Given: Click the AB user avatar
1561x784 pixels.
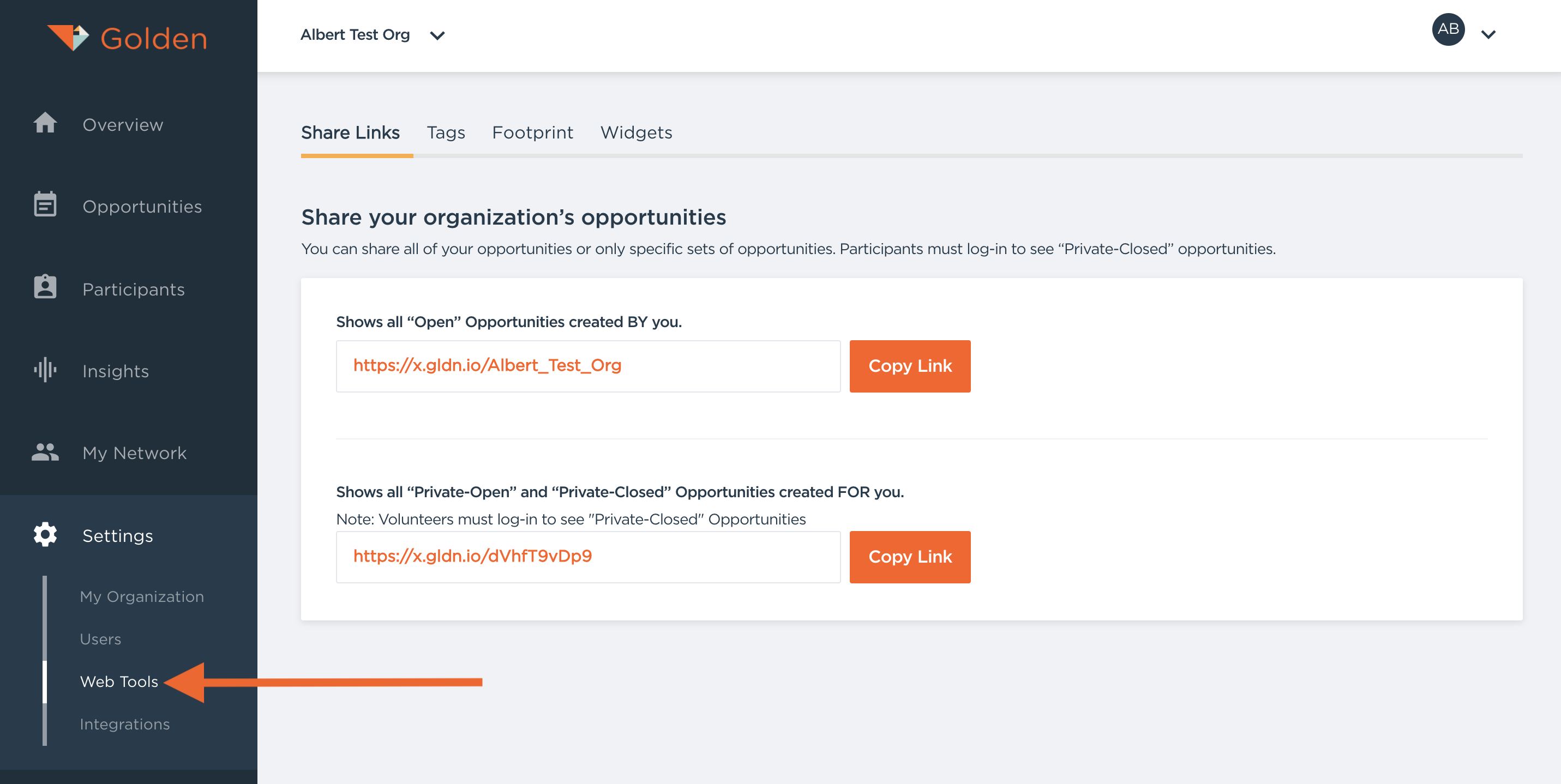Looking at the screenshot, I should [1448, 29].
